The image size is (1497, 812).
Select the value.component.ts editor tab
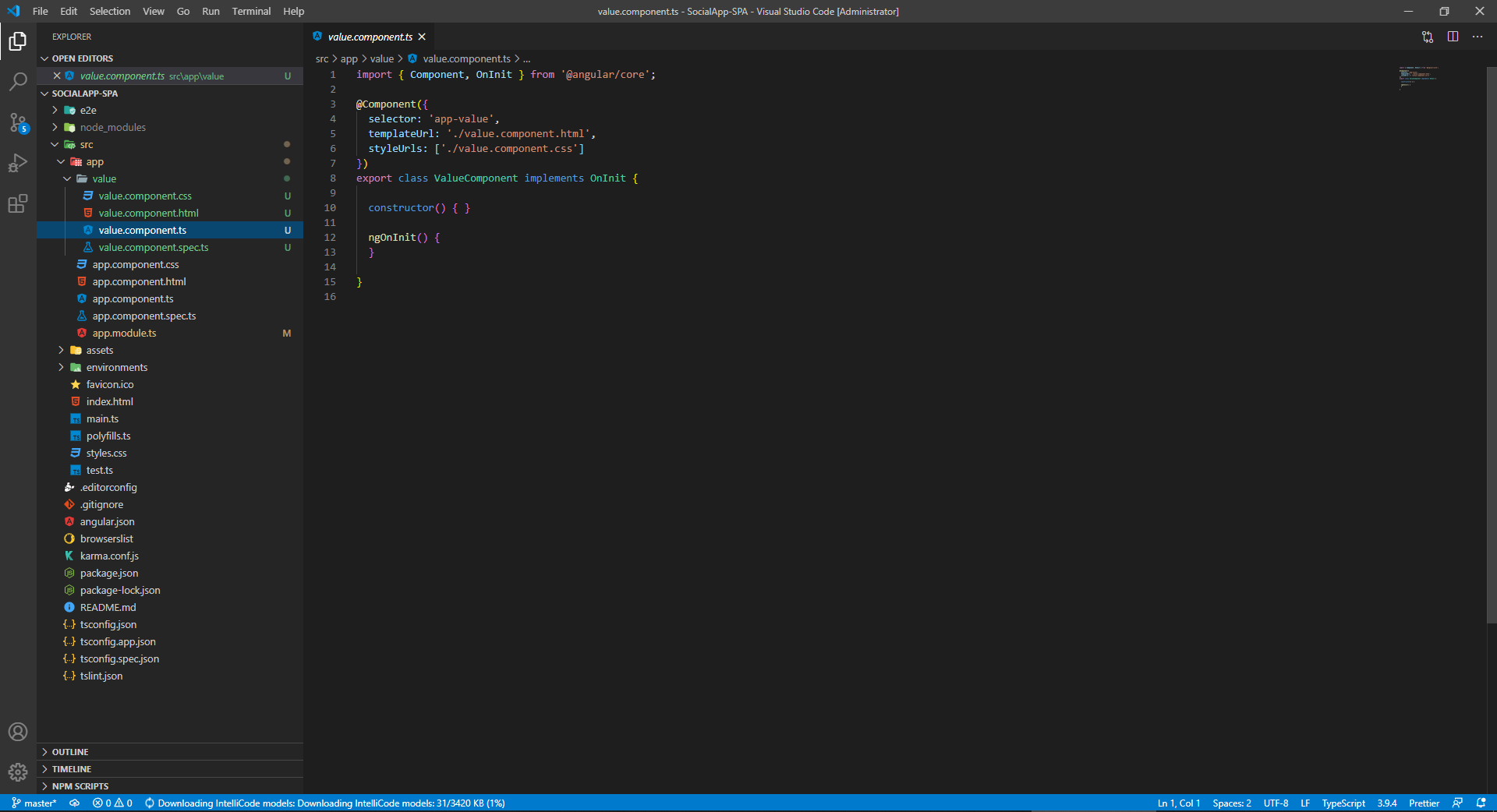(x=368, y=37)
